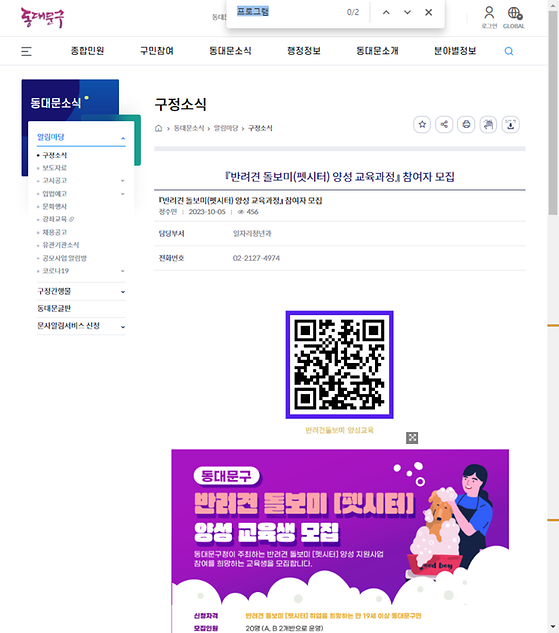Viewport: 559px width, 633px height.
Task: Click 동대문소식 in the breadcrumb
Action: click(x=189, y=128)
